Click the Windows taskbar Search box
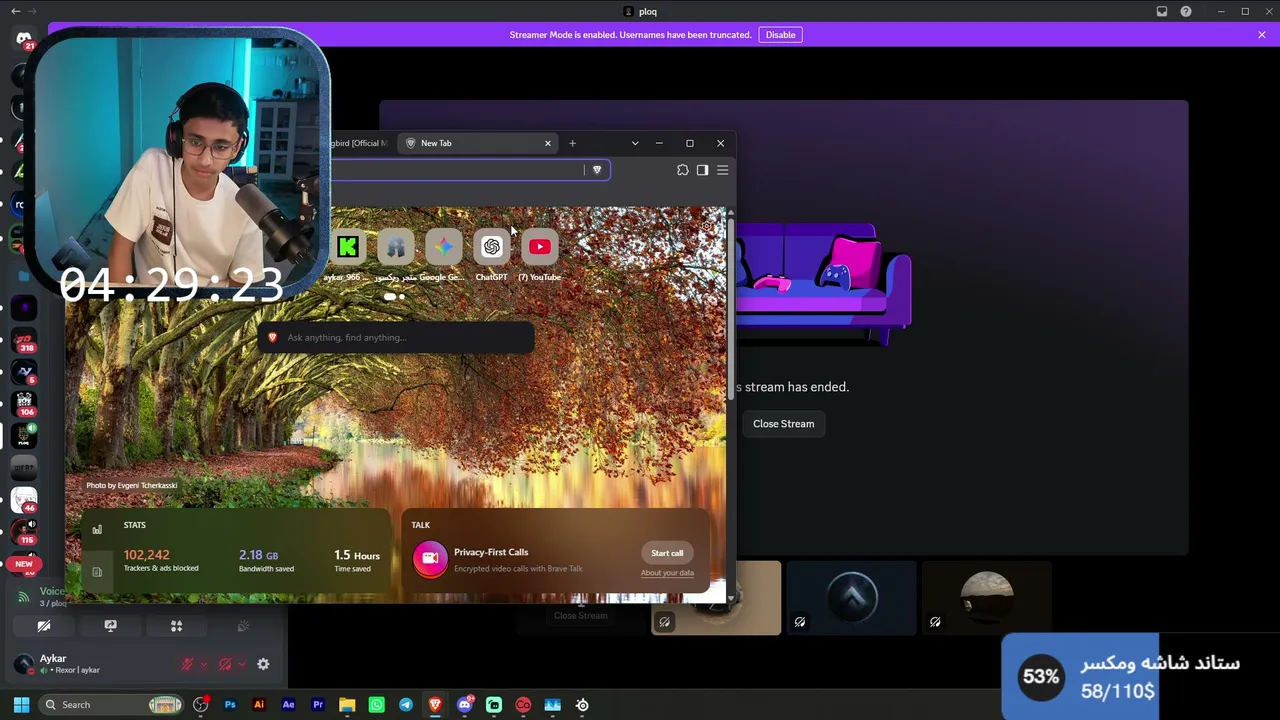1280x720 pixels. [110, 705]
